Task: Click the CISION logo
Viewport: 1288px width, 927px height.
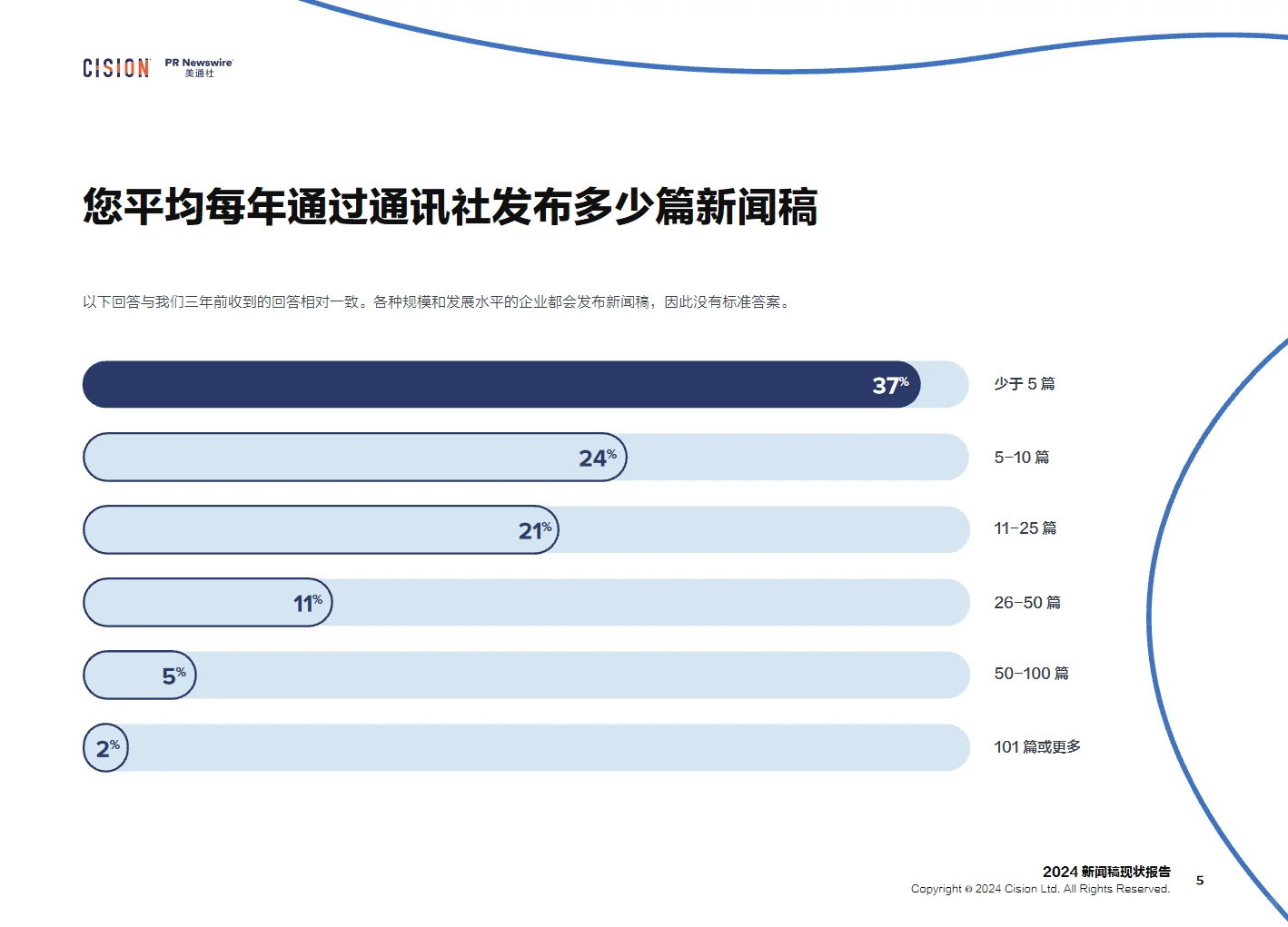Action: [116, 68]
